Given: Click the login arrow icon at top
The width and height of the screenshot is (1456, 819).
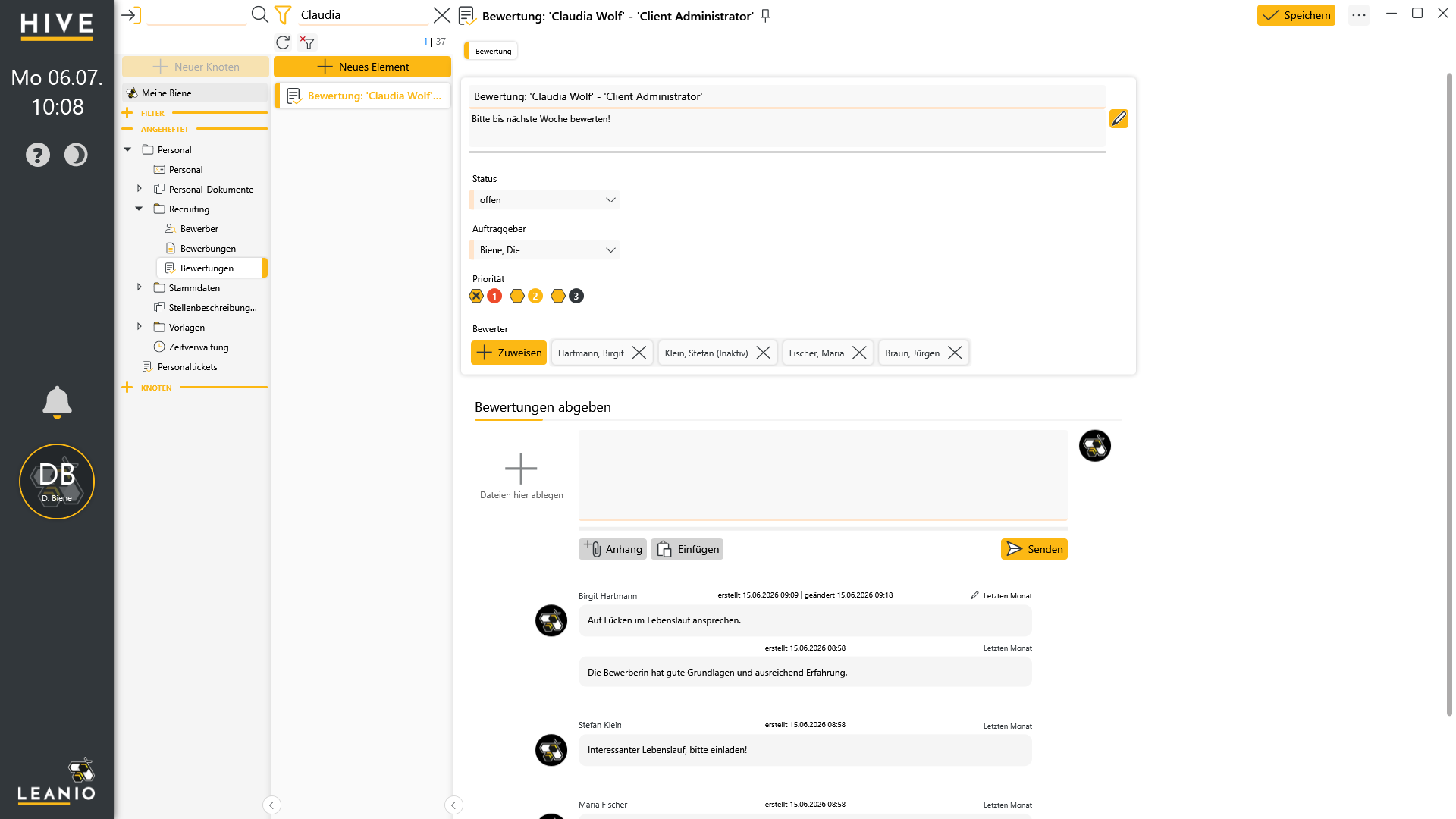Looking at the screenshot, I should [131, 15].
